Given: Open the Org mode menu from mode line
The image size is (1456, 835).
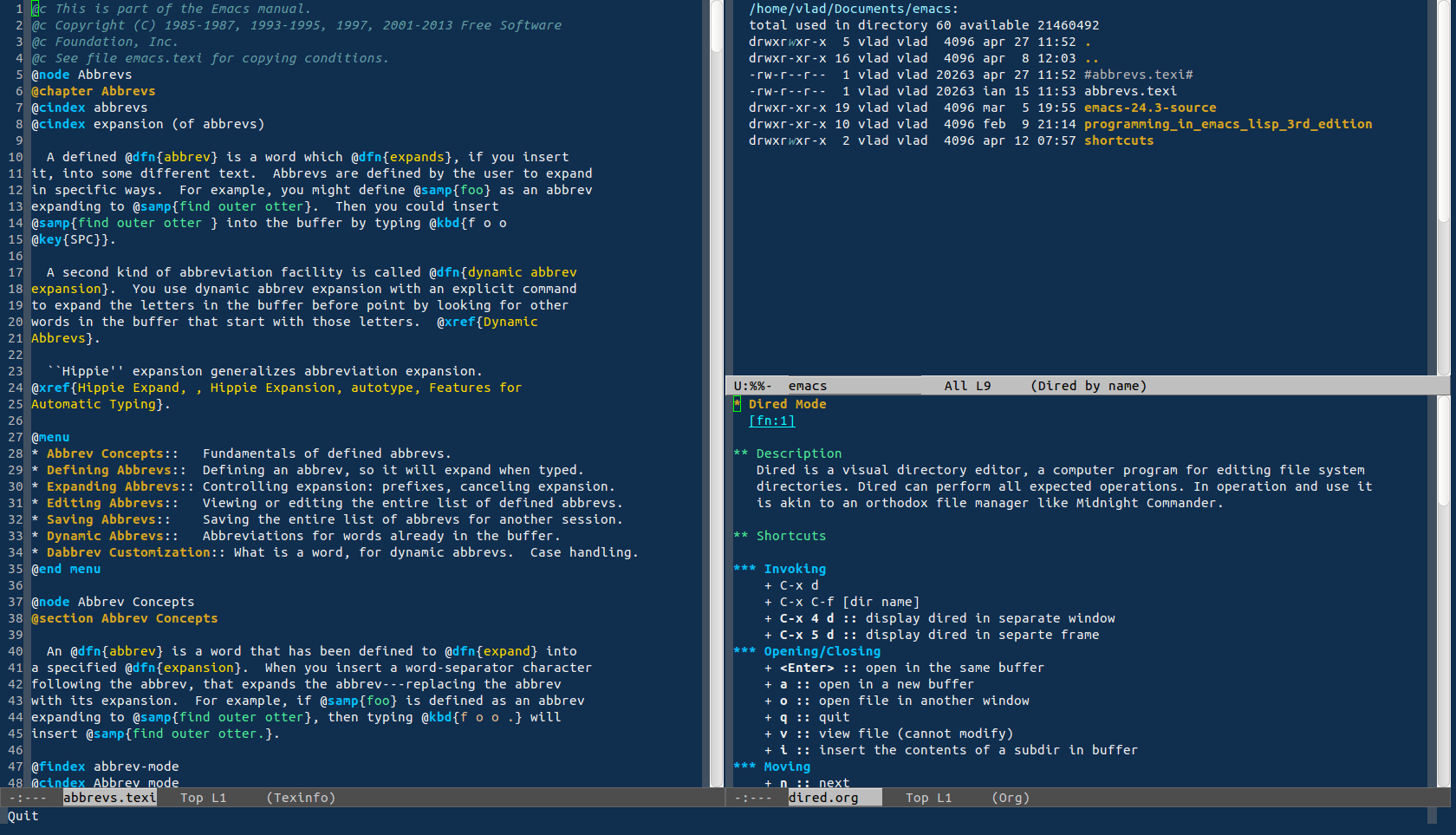Looking at the screenshot, I should coord(1010,798).
